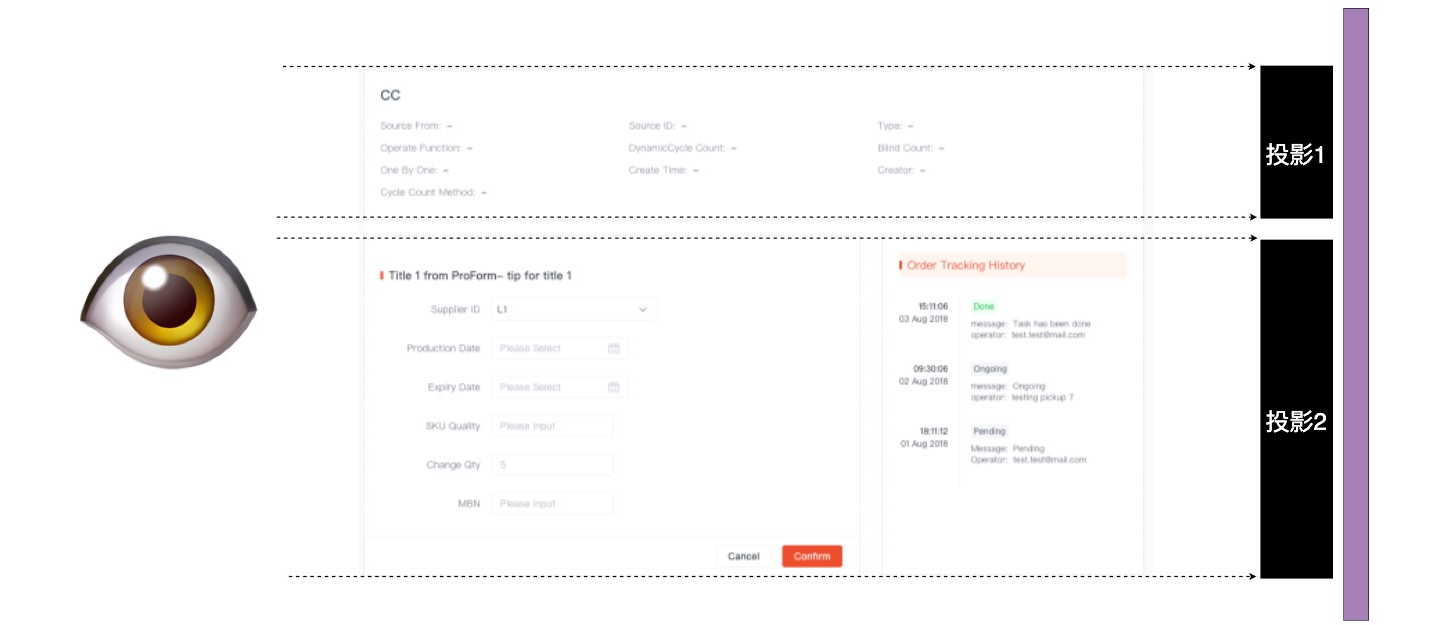Click the calendar icon in Production Date

tap(614, 348)
